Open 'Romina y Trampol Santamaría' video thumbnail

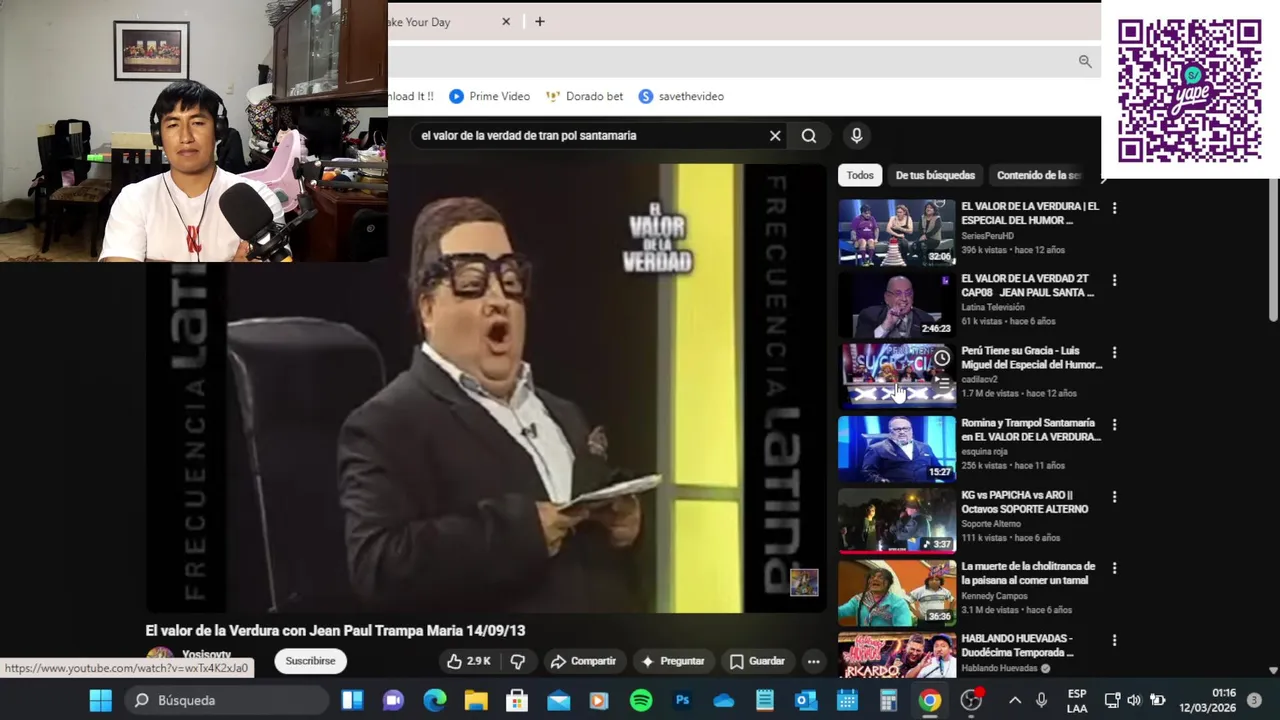coord(897,448)
